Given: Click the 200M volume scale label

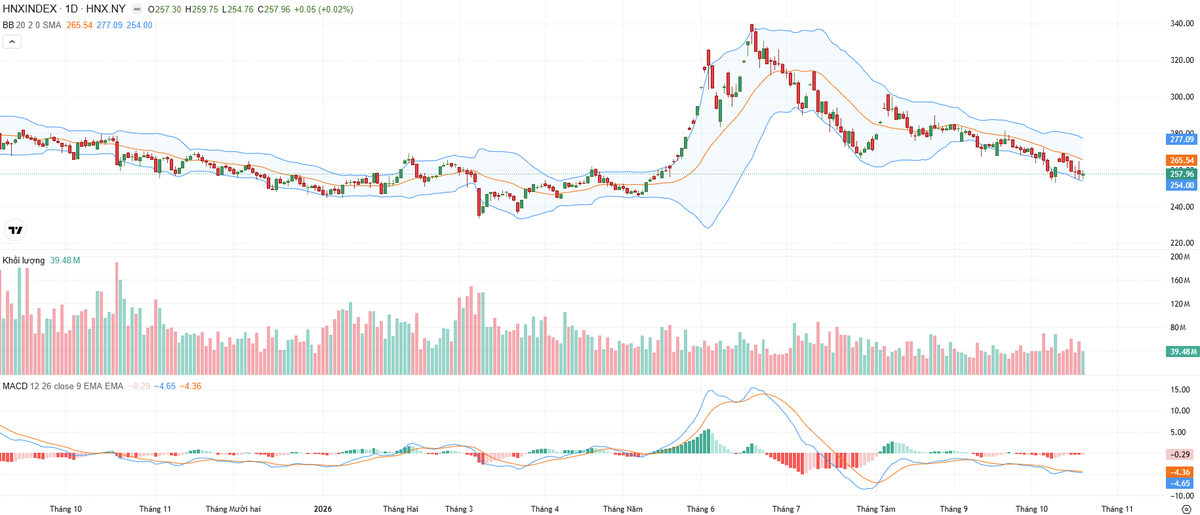Looking at the screenshot, I should [1182, 257].
